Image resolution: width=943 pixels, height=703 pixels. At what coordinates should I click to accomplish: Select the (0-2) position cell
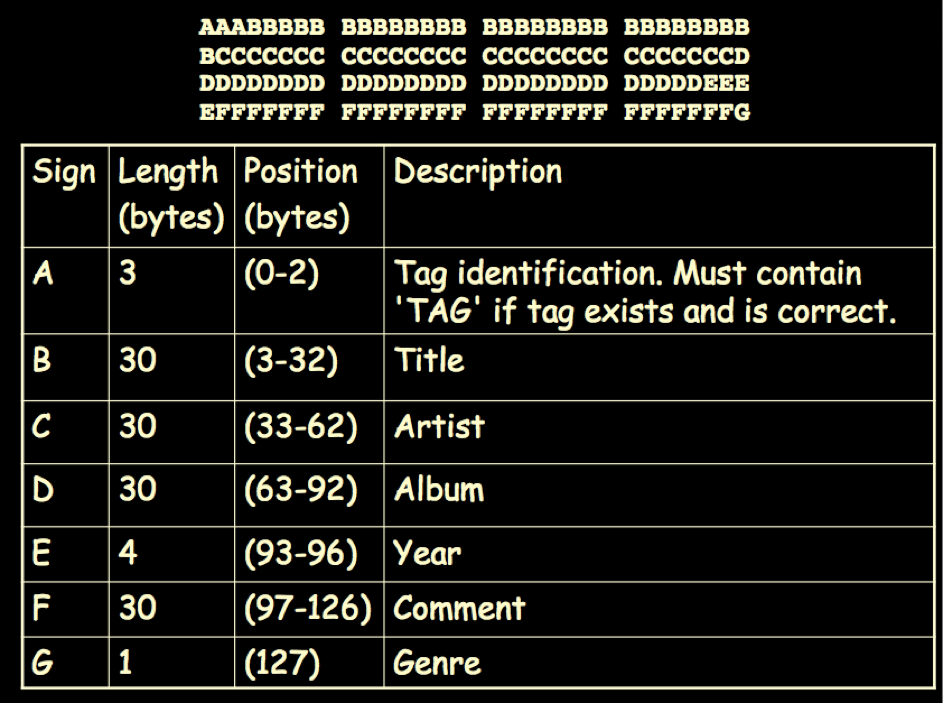309,290
